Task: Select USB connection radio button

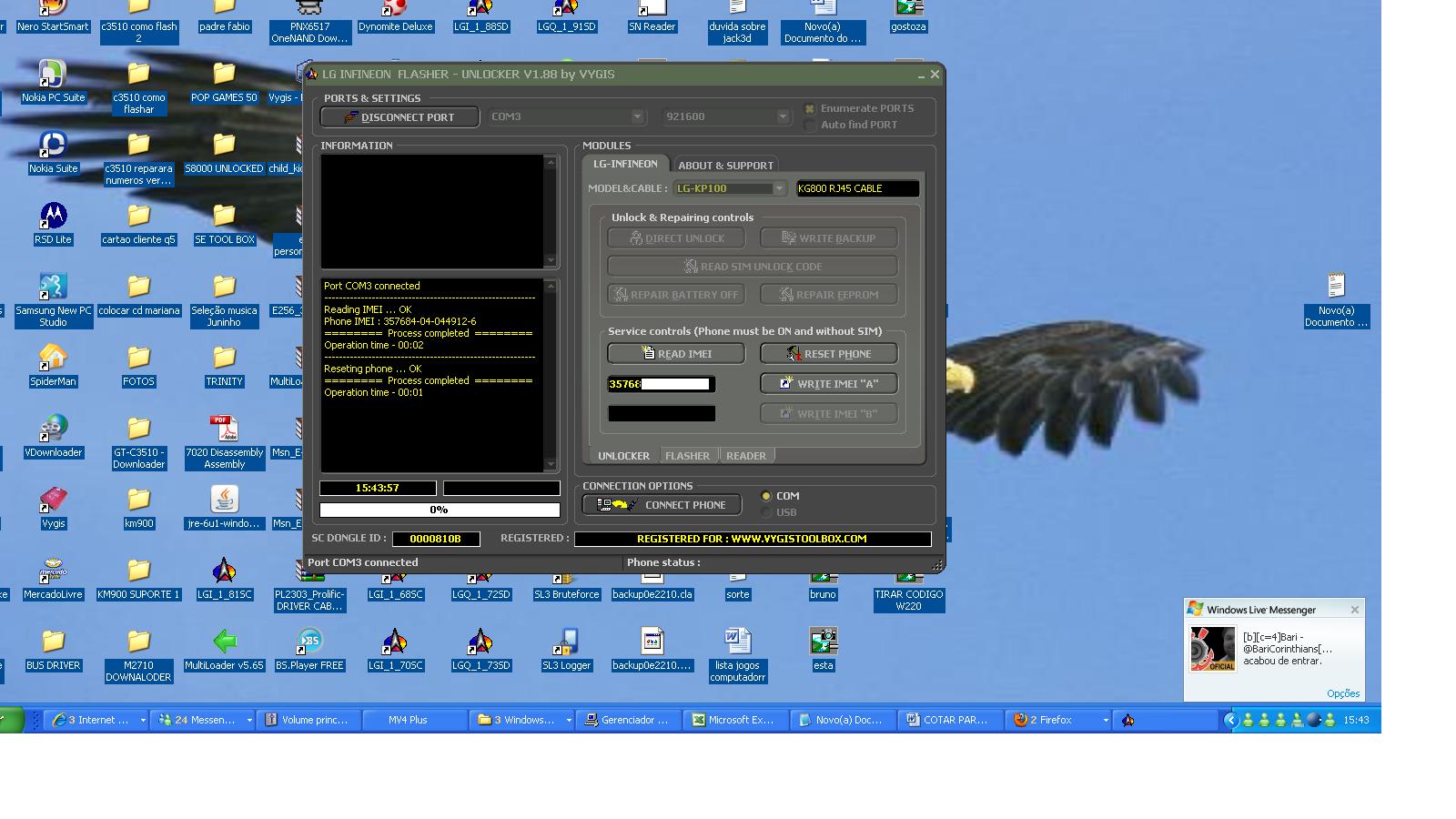Action: [766, 512]
